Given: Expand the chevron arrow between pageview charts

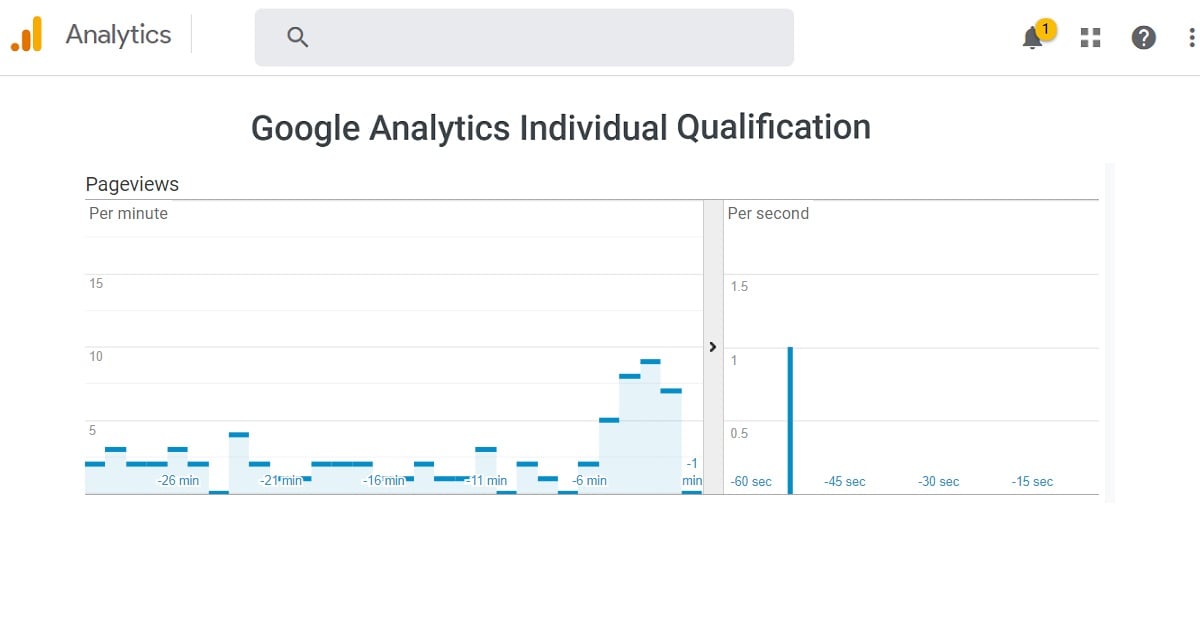Looking at the screenshot, I should click(x=712, y=347).
